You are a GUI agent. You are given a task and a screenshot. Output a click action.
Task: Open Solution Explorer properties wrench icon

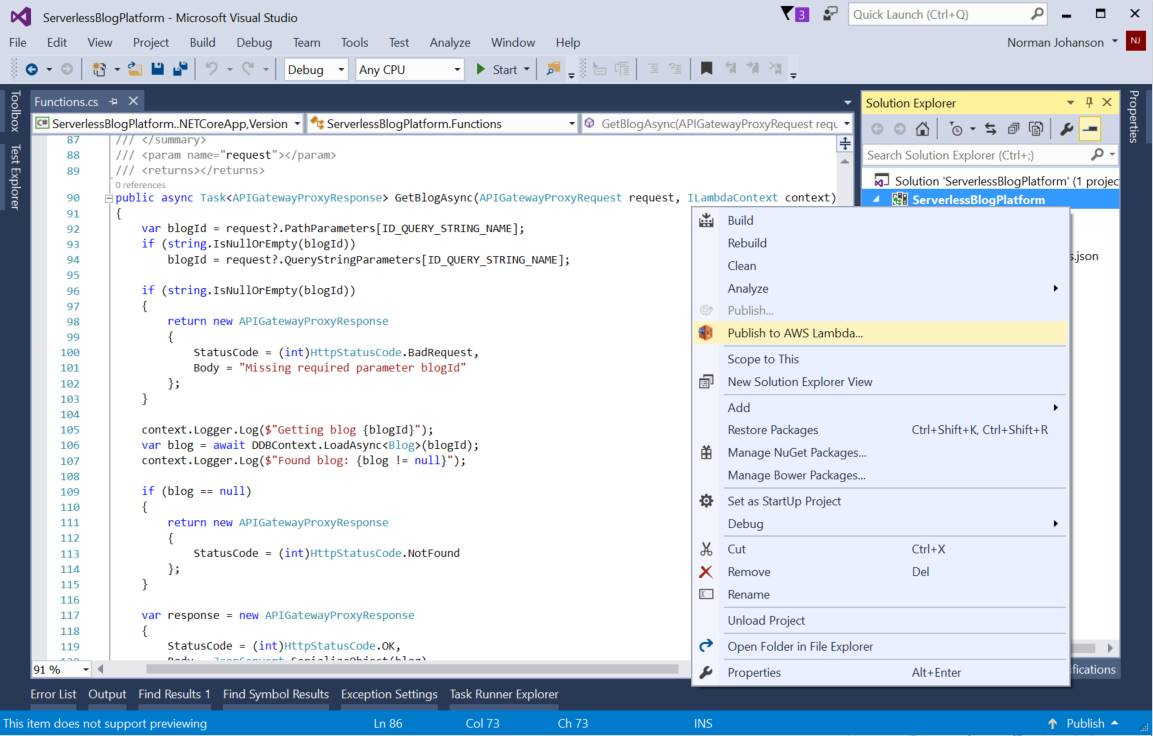[1067, 130]
